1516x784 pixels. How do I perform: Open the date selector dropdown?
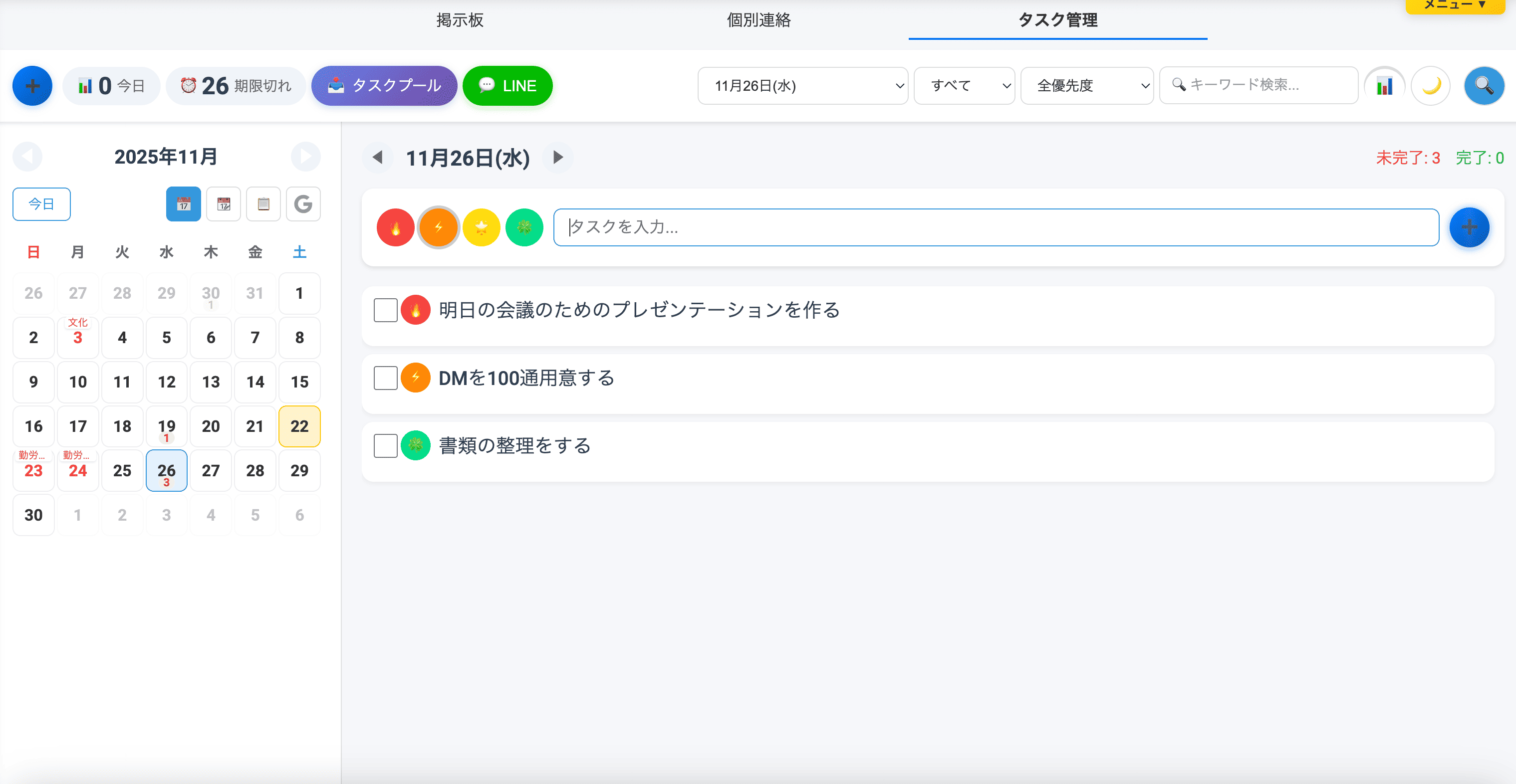(802, 85)
